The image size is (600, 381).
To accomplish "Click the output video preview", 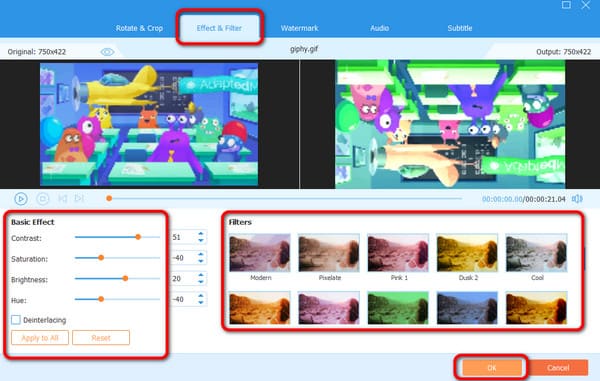I will [x=450, y=124].
